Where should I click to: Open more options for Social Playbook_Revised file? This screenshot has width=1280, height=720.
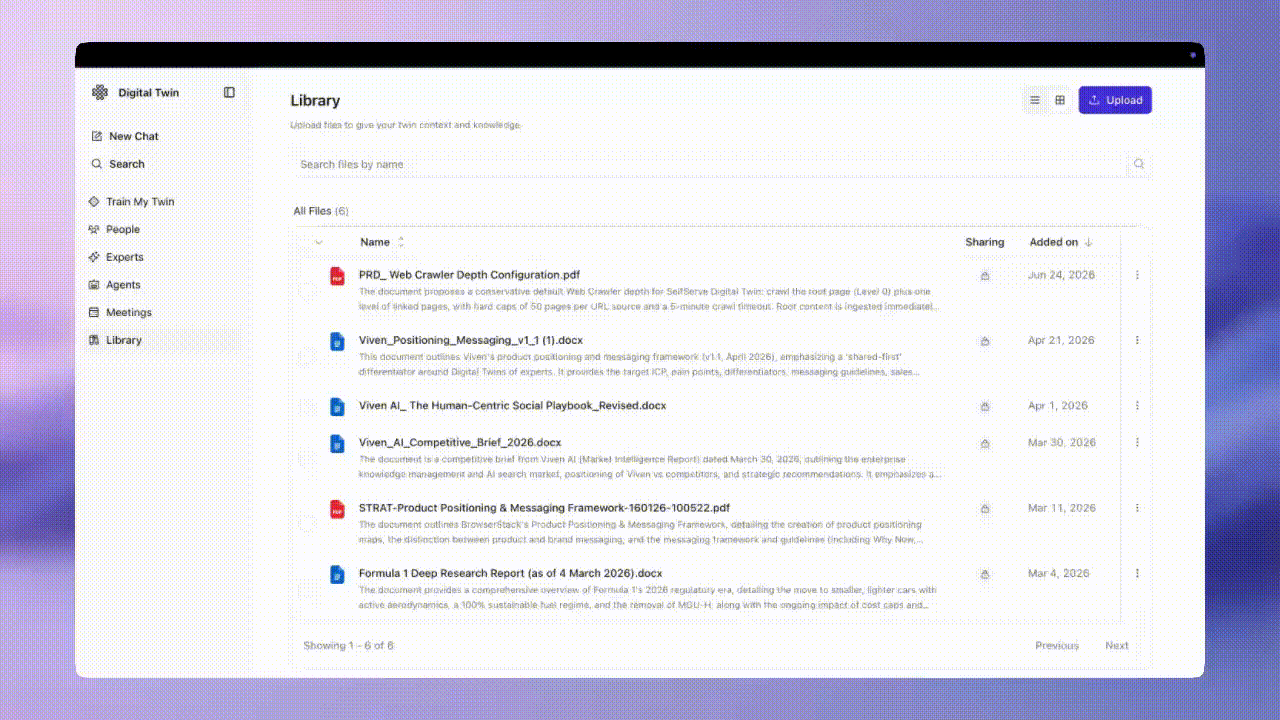(1137, 406)
